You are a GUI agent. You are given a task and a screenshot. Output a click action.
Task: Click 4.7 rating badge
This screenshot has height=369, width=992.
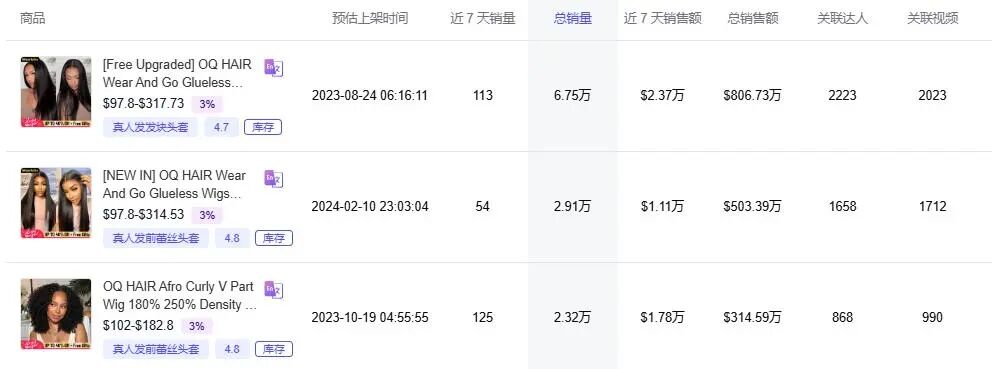pos(221,127)
